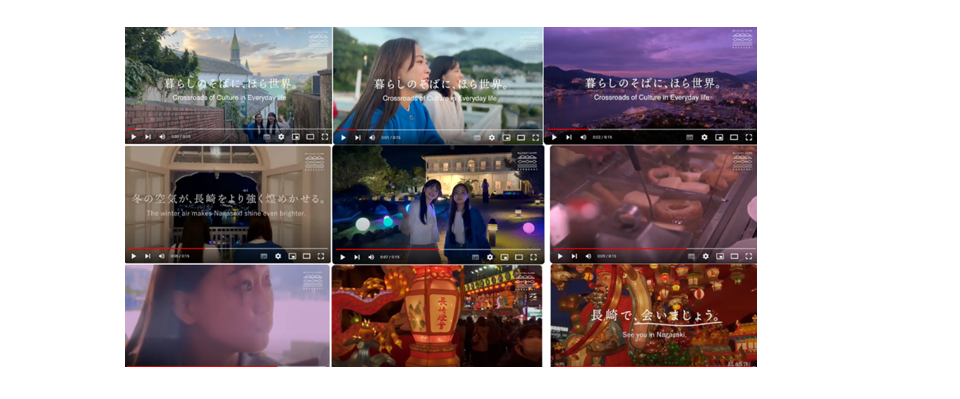
Task: Skip to next on the blurry food stall video
Action: [574, 256]
